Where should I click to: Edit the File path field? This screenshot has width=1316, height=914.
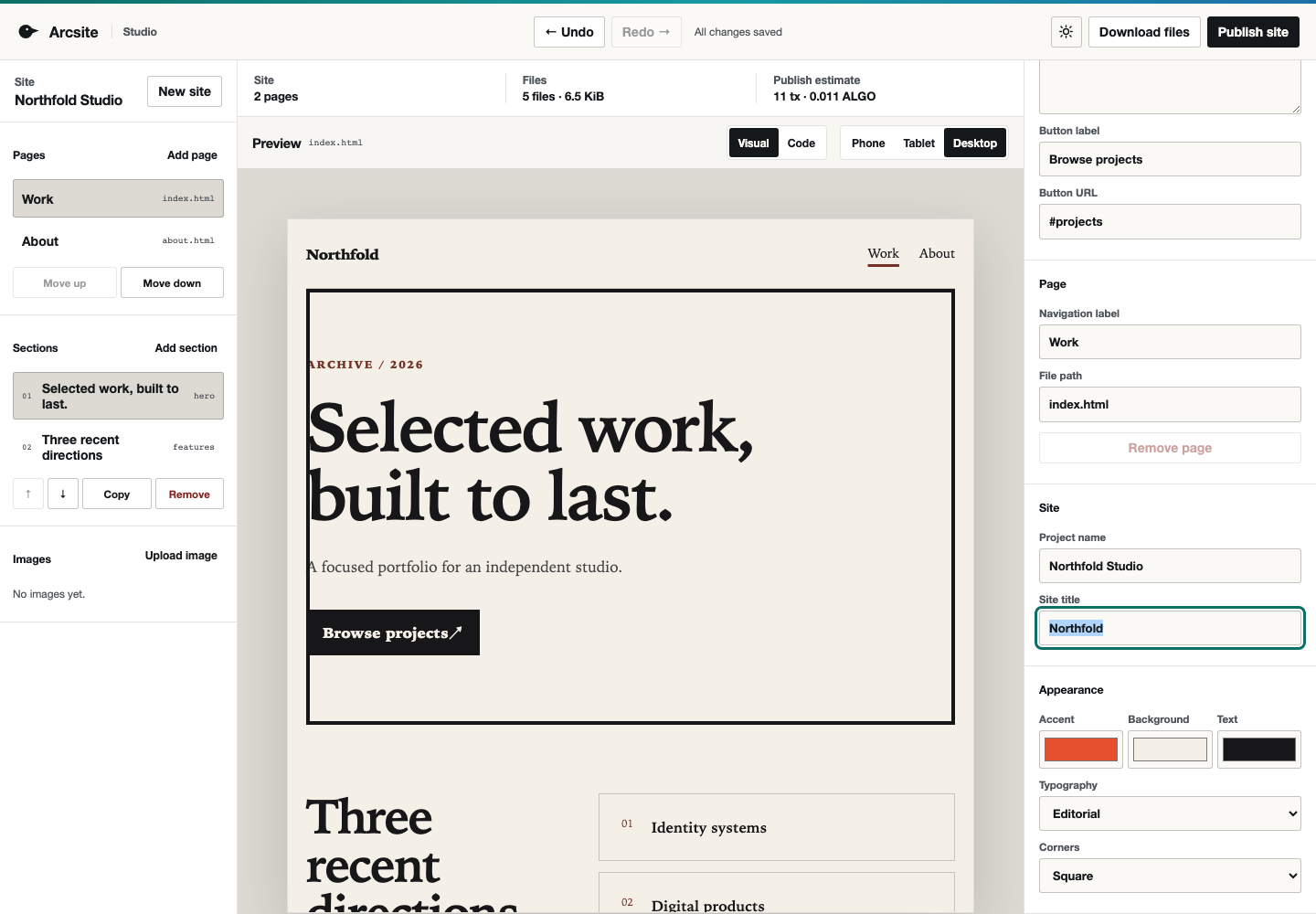coord(1170,404)
